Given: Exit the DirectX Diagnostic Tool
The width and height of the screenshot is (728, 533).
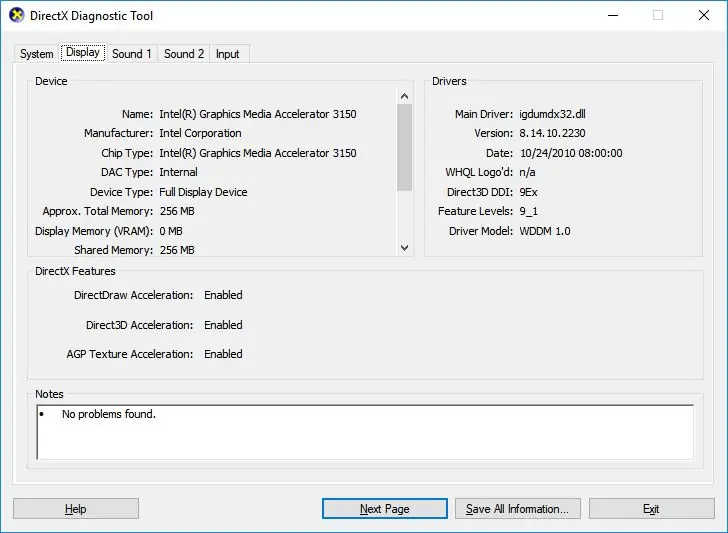Looking at the screenshot, I should (651, 509).
